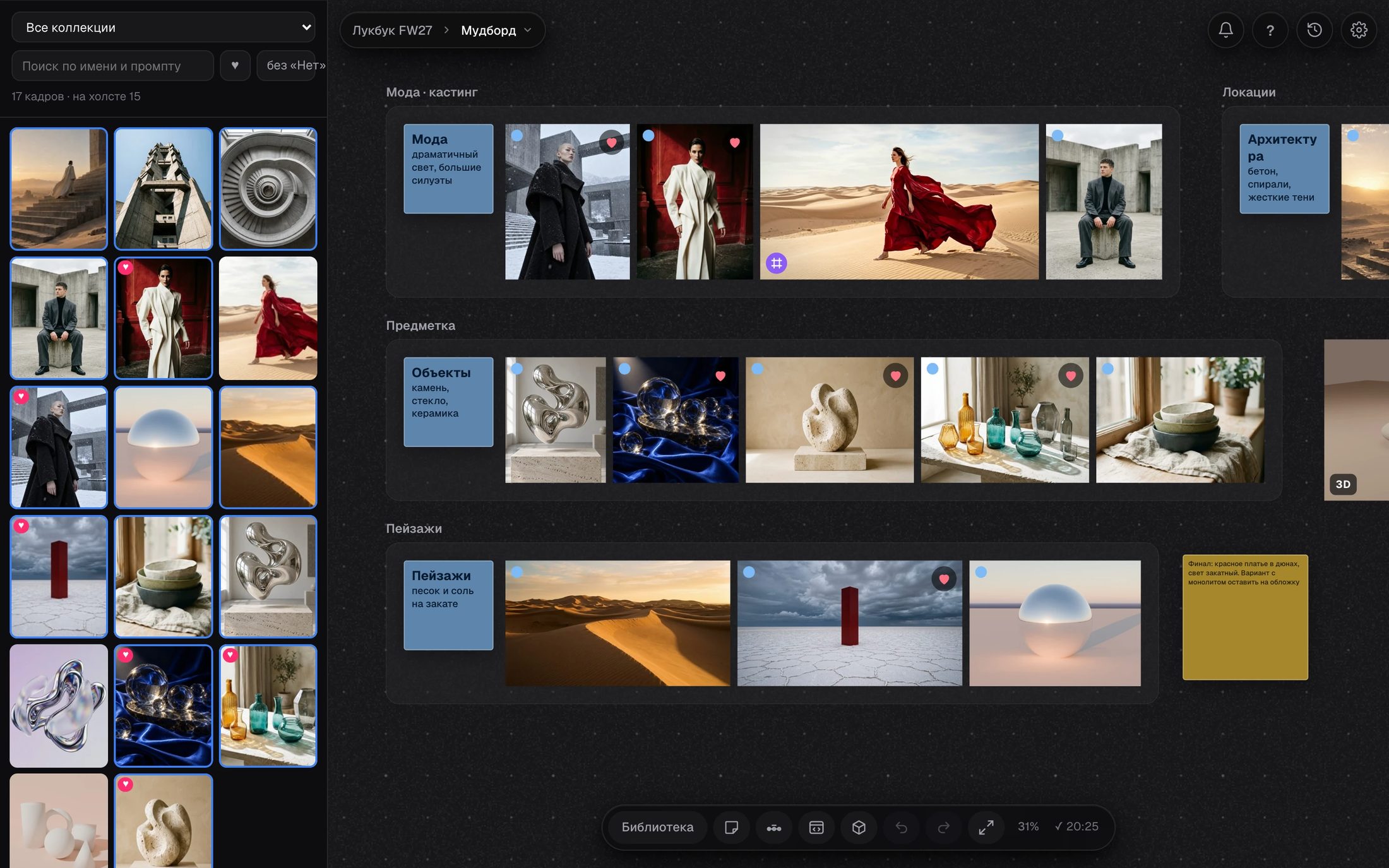Toggle fullscreen expand arrows icon
Viewport: 1389px width, 868px height.
(x=986, y=827)
